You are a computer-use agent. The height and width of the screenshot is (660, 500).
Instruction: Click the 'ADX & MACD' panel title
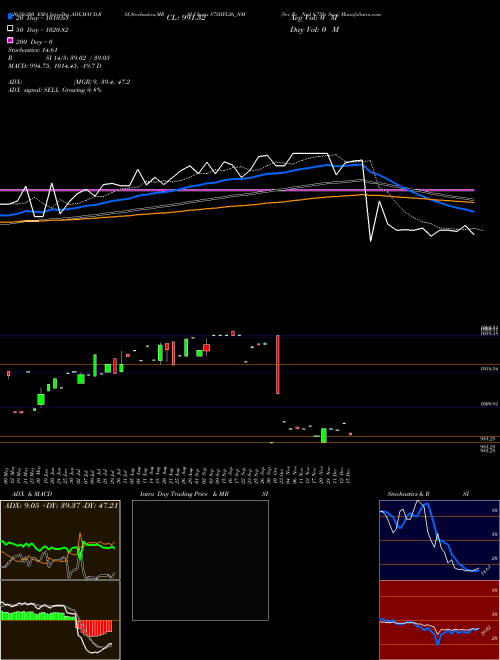tap(32, 494)
